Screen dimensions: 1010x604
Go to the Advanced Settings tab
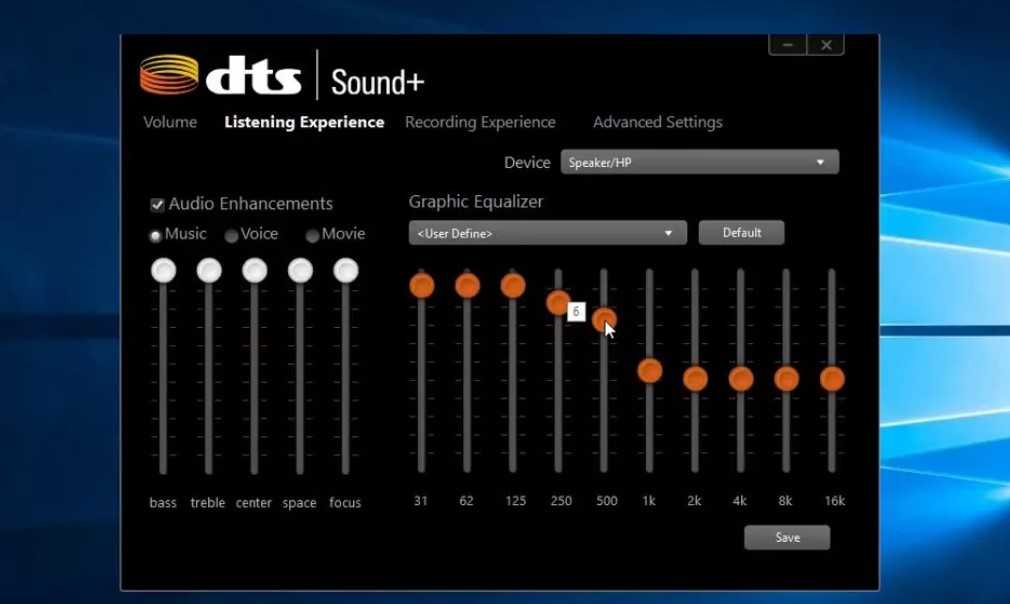point(658,122)
